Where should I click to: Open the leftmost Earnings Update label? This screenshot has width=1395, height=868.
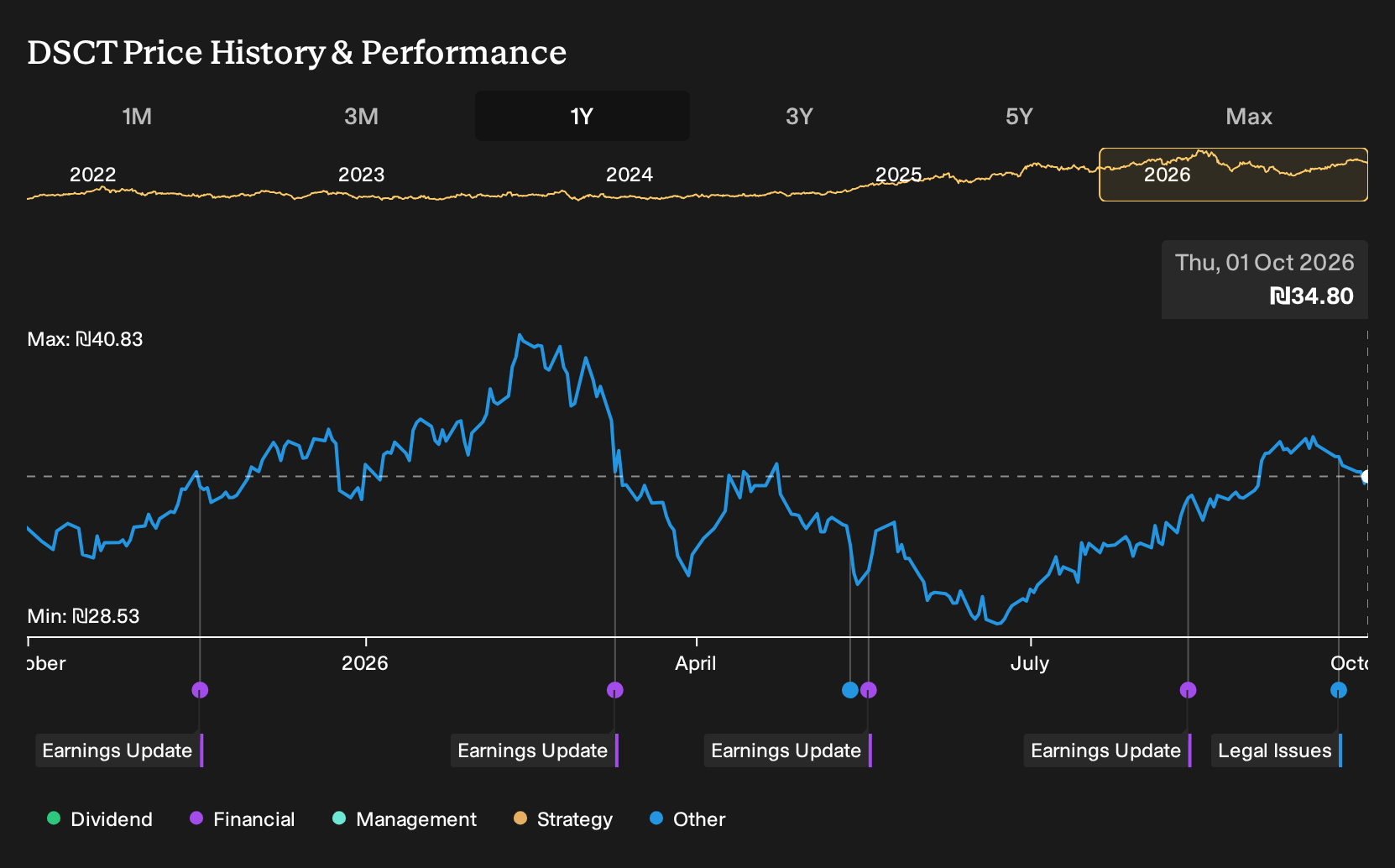point(119,750)
